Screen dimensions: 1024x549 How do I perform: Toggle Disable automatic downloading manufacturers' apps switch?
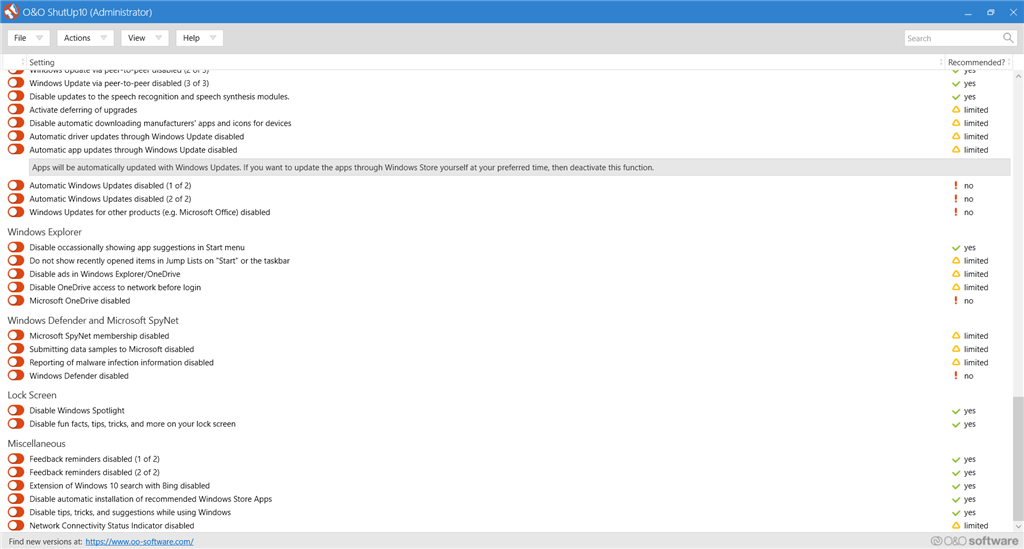(x=16, y=123)
